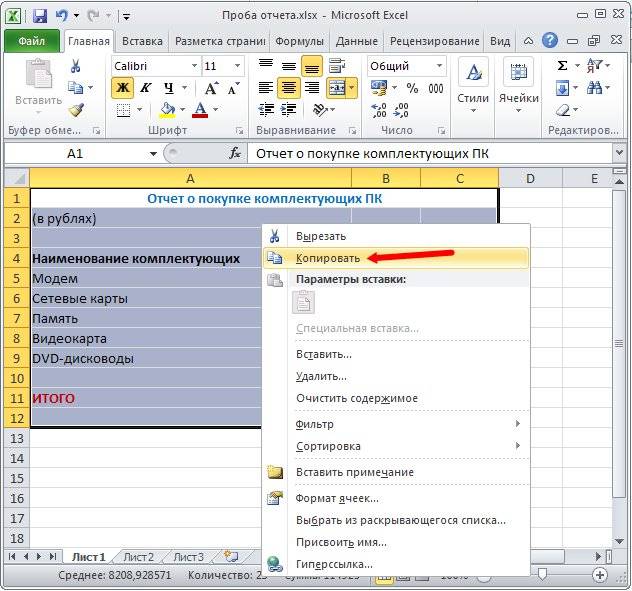
Task: Click the Borders icon in Font group
Action: click(x=123, y=110)
